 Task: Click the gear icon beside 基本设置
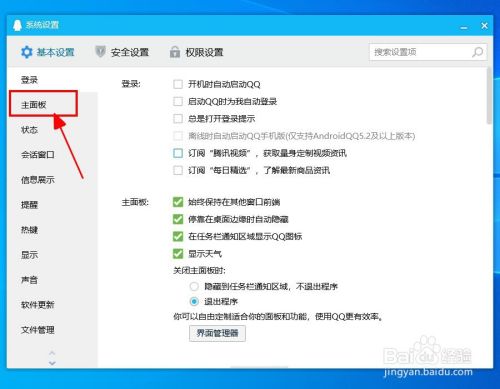27,52
